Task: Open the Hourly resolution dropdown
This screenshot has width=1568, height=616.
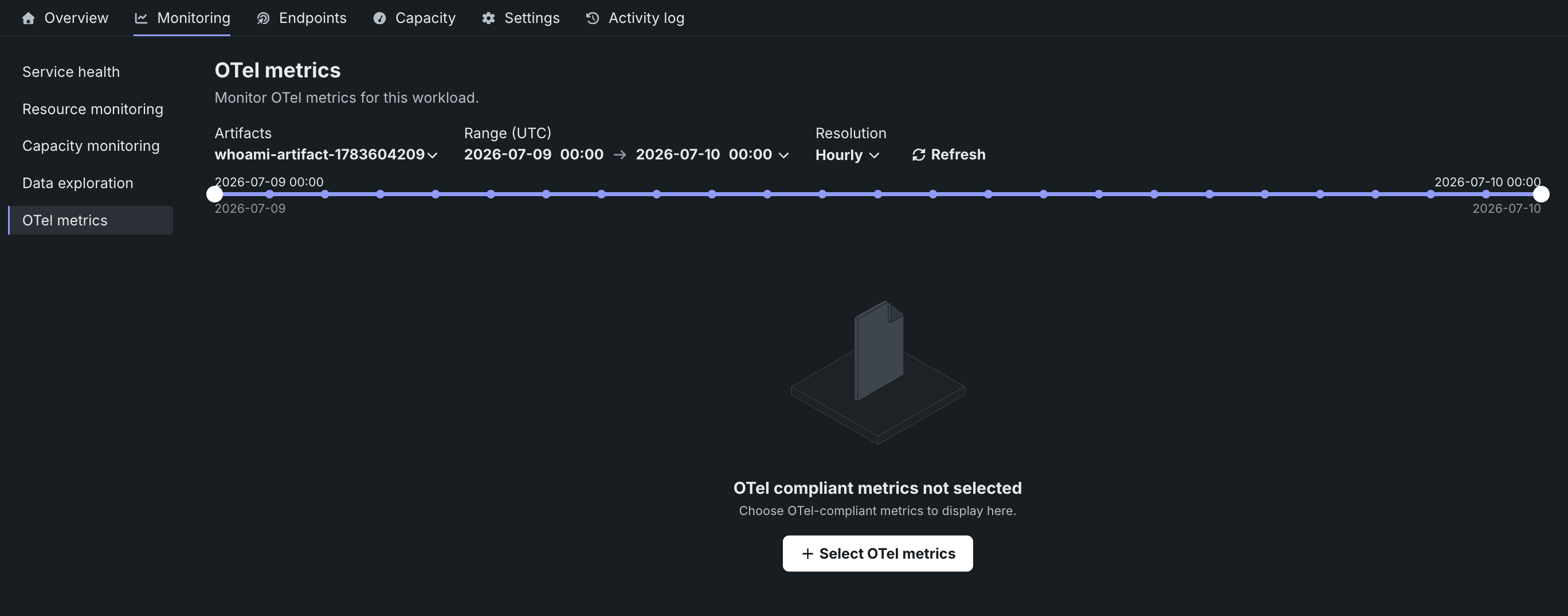Action: [847, 155]
